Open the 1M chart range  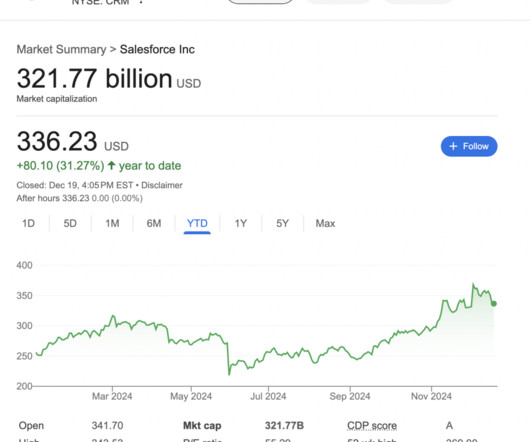click(x=112, y=223)
